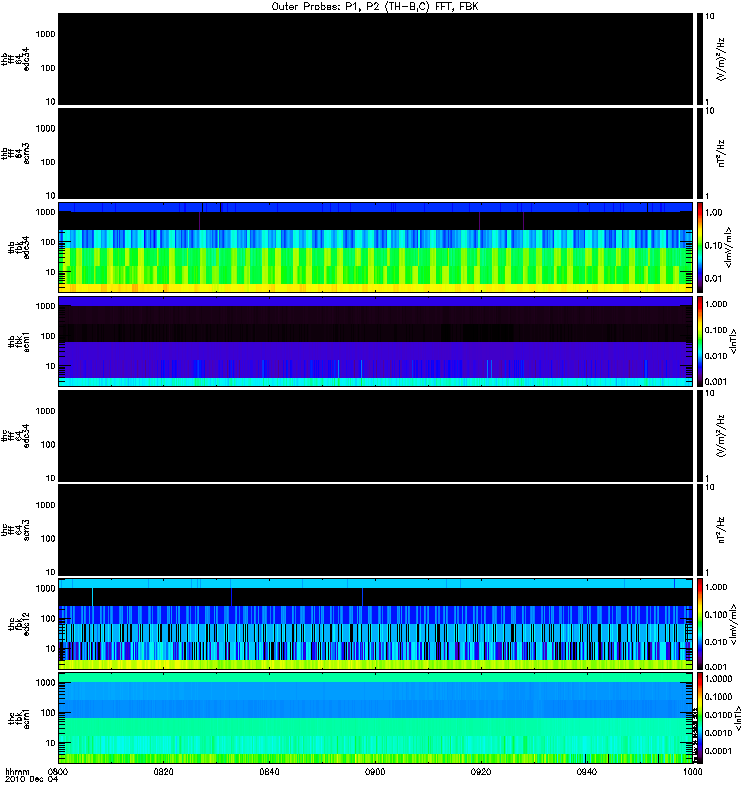
Task: Click the empty black thc fff 64 edc34 panel
Action: (376, 436)
